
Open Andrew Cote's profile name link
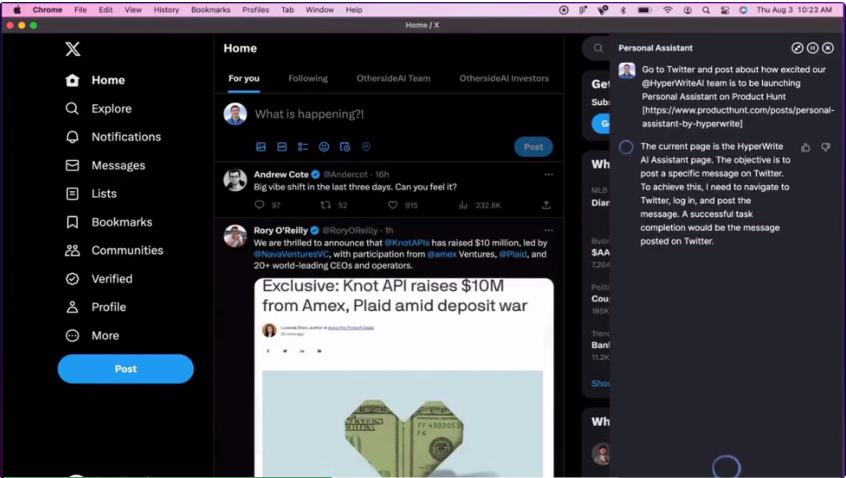pyautogui.click(x=281, y=175)
